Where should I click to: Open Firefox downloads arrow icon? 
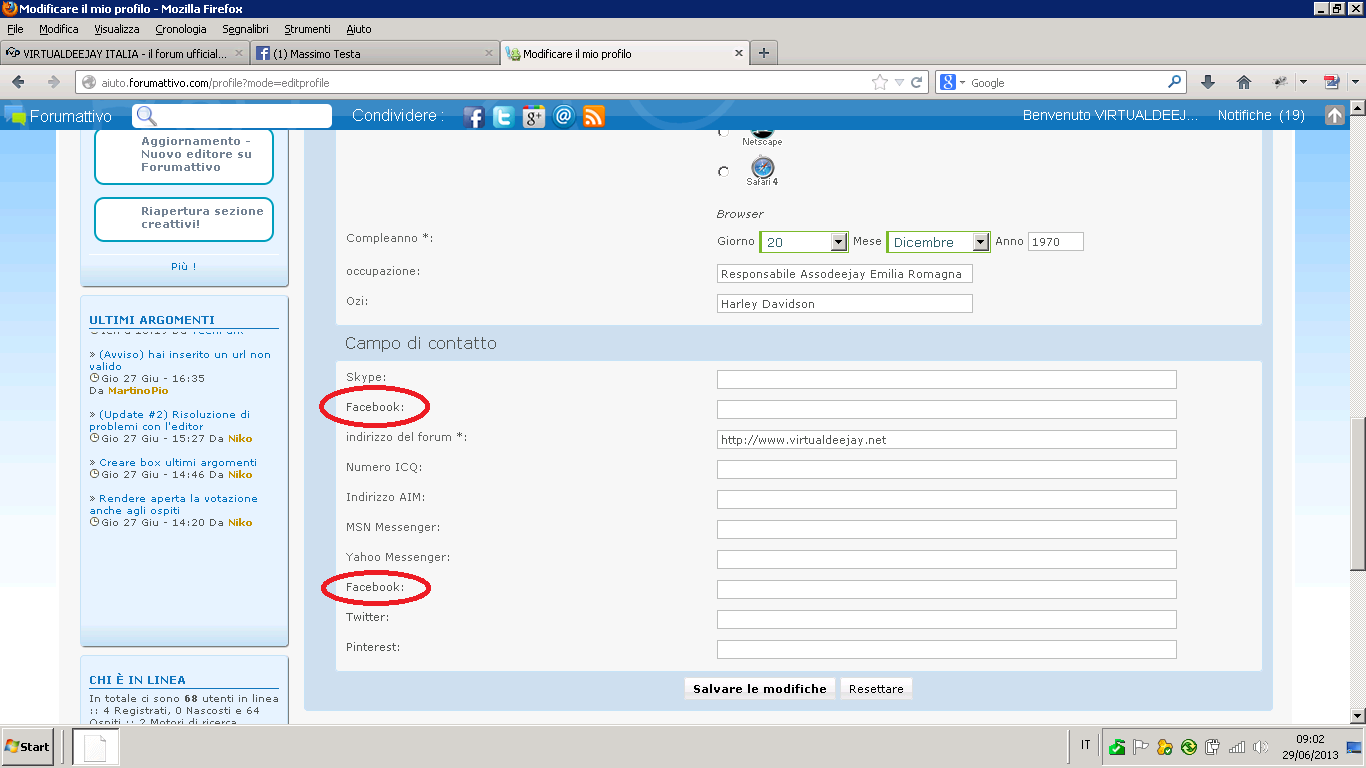1208,82
